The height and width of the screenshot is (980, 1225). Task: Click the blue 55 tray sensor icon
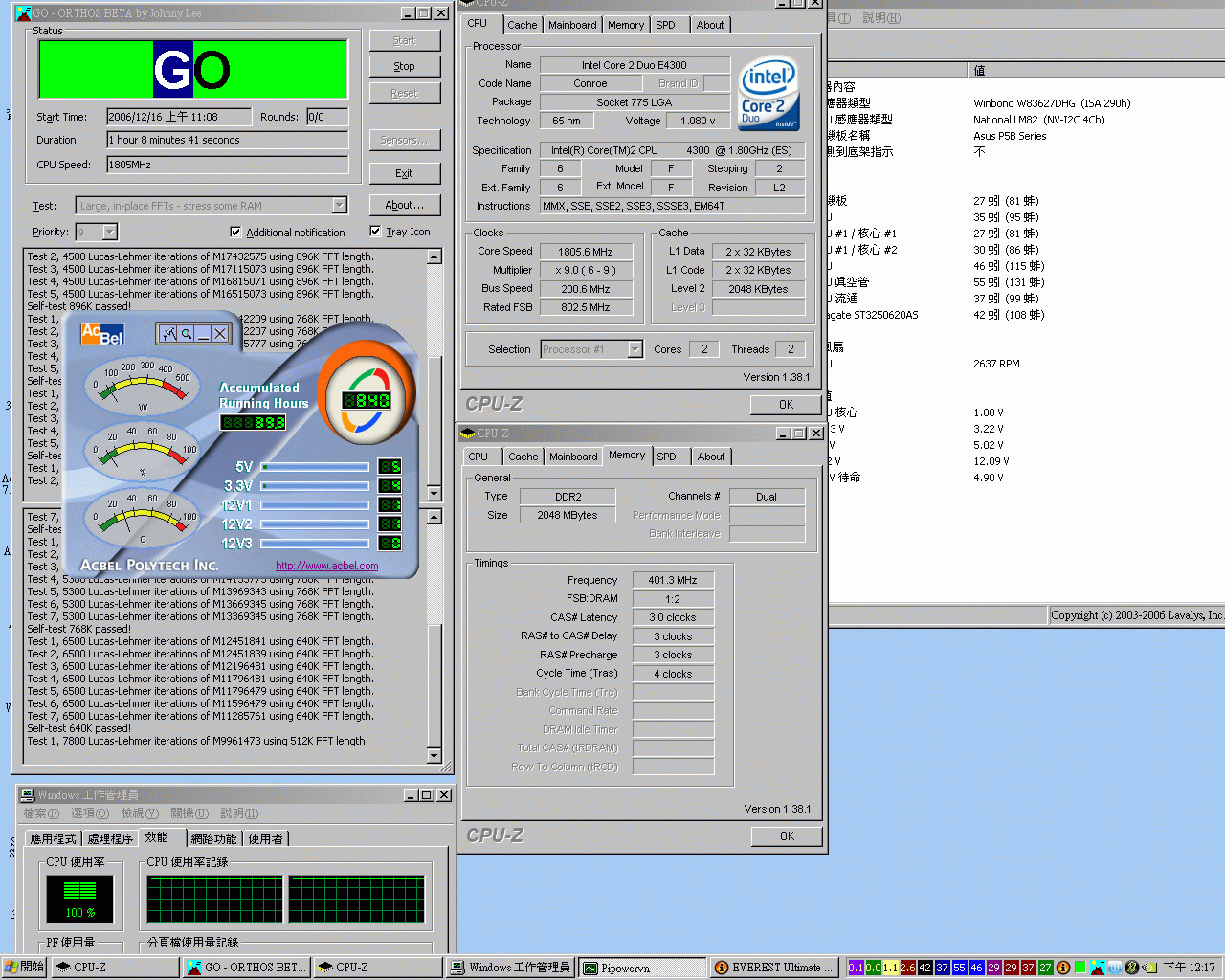click(960, 968)
